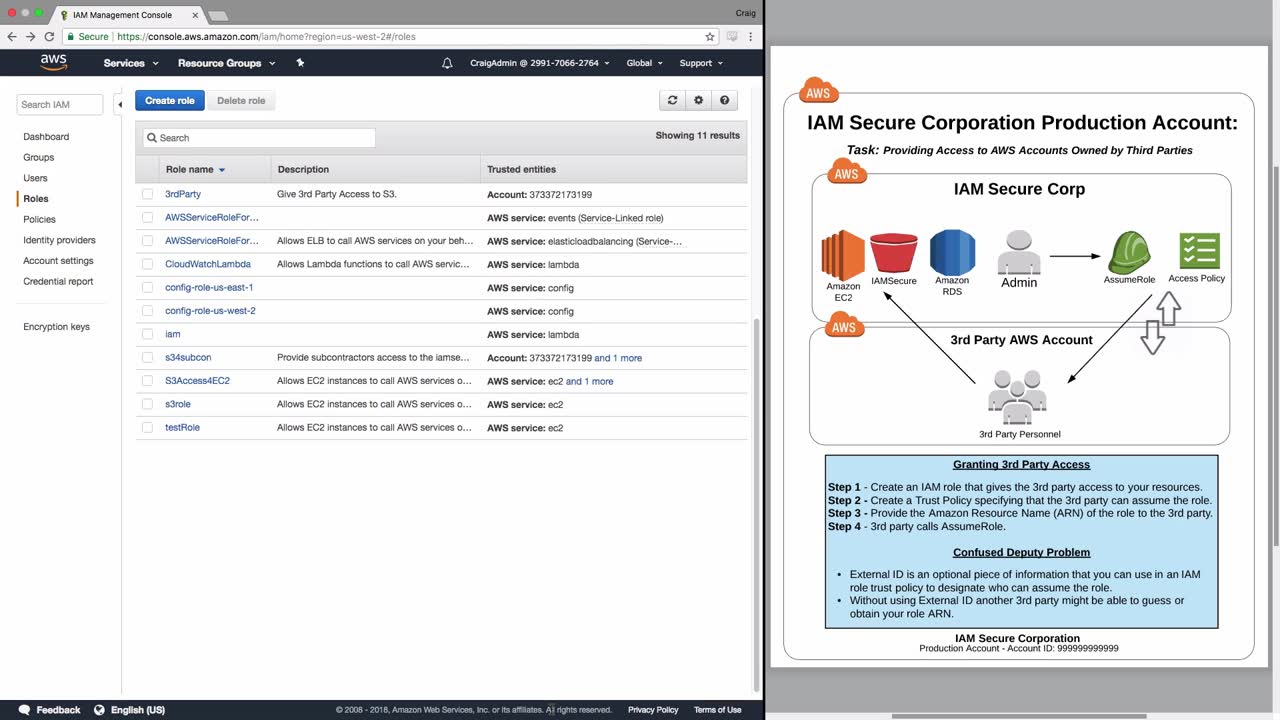Click the AWS logo home icon

[x=54, y=63]
